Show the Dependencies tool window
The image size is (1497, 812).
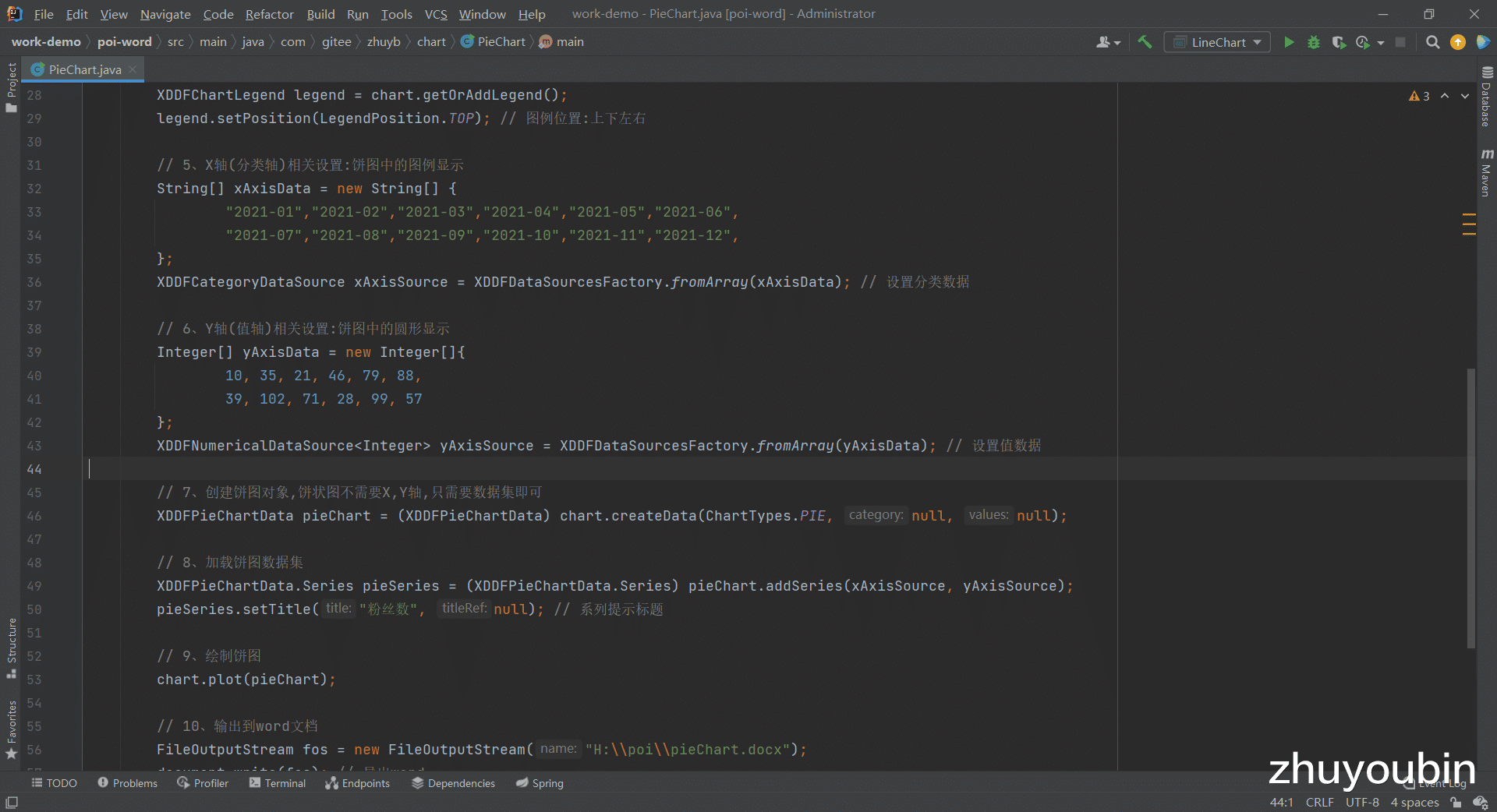pos(453,783)
